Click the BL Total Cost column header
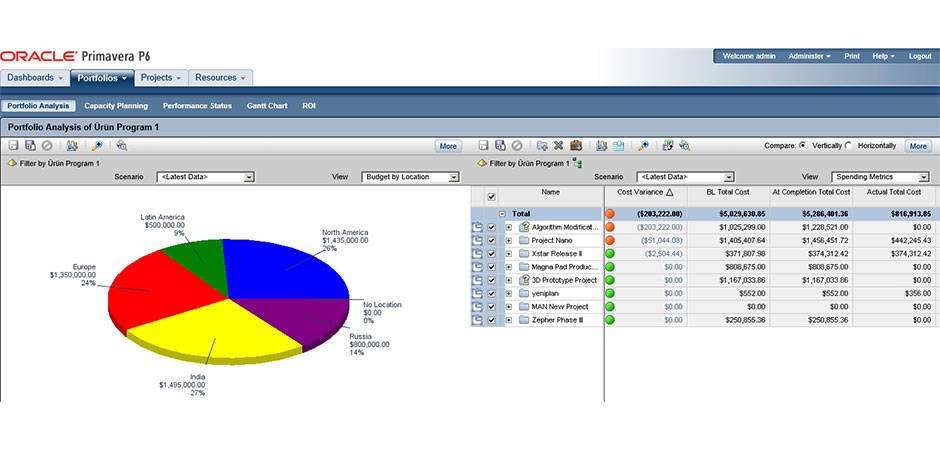This screenshot has height=450, width=940. point(728,192)
